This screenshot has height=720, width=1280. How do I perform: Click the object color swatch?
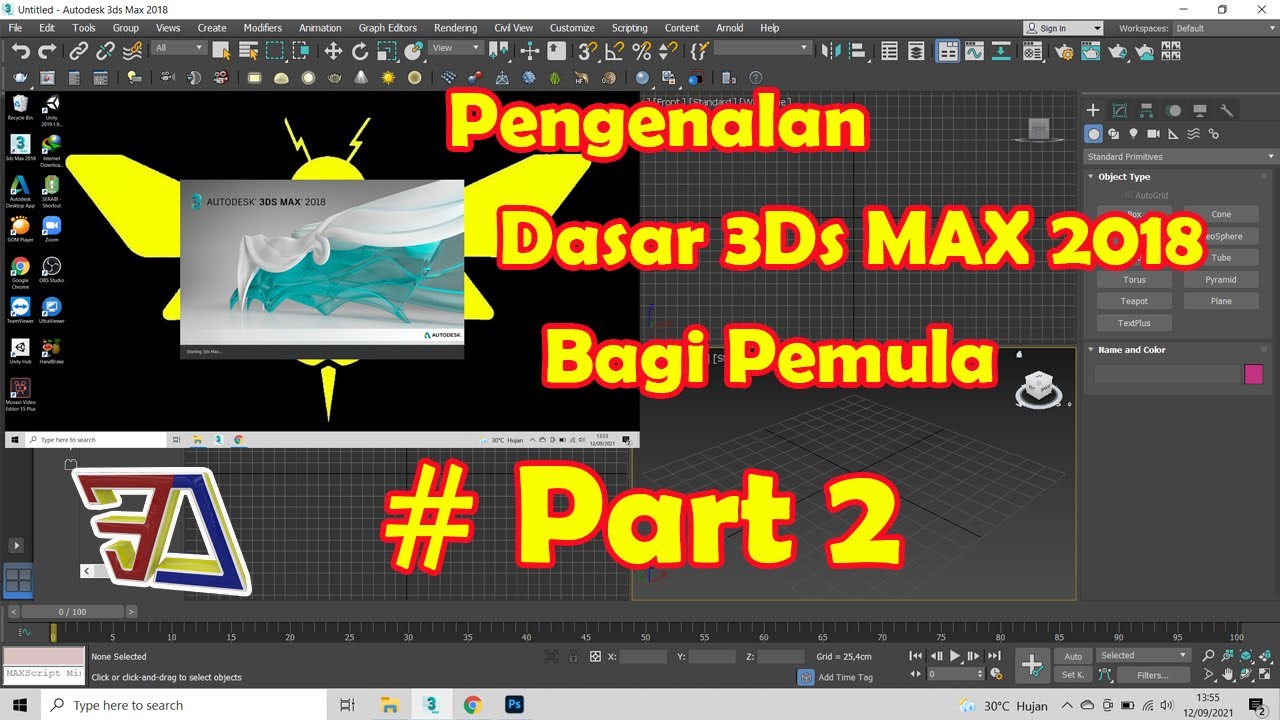pos(1253,374)
